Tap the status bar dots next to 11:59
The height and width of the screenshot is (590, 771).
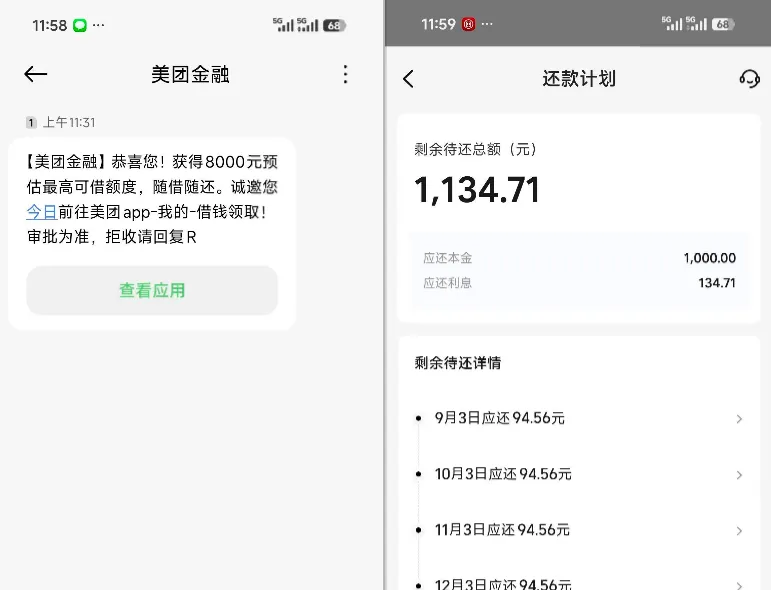(487, 24)
